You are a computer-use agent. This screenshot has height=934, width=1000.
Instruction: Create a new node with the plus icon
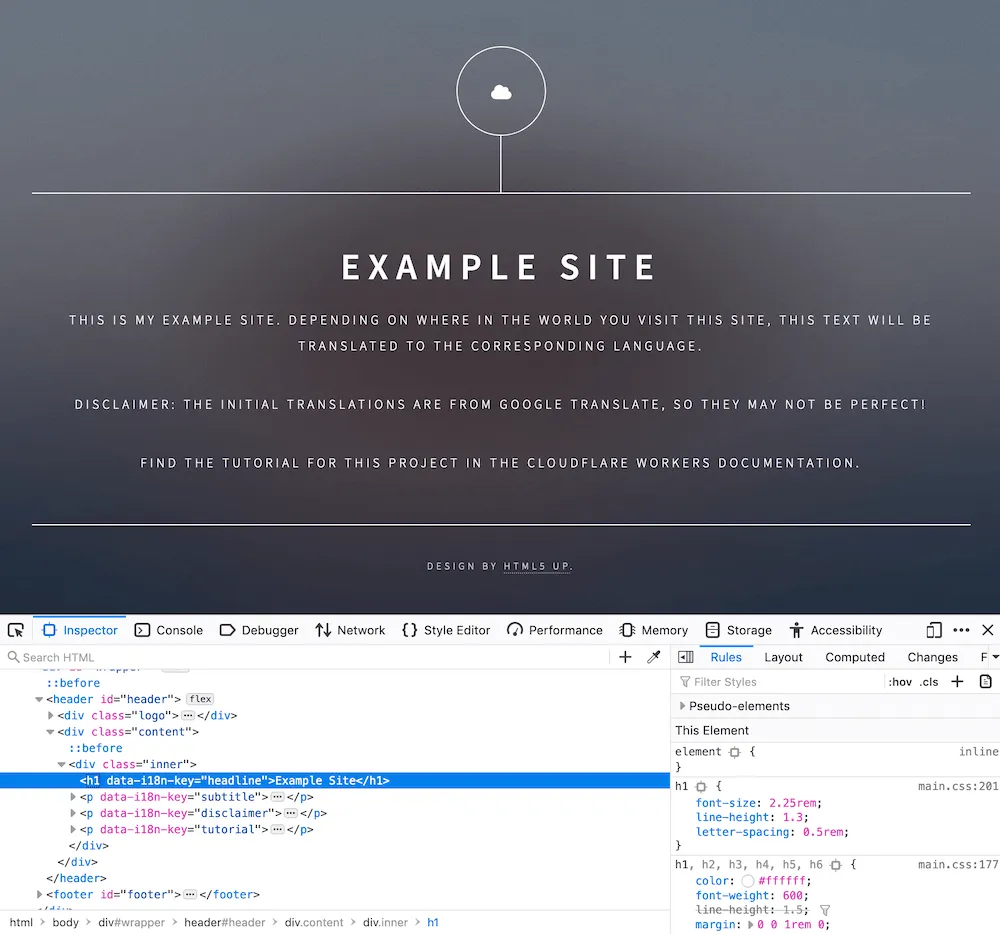point(626,657)
